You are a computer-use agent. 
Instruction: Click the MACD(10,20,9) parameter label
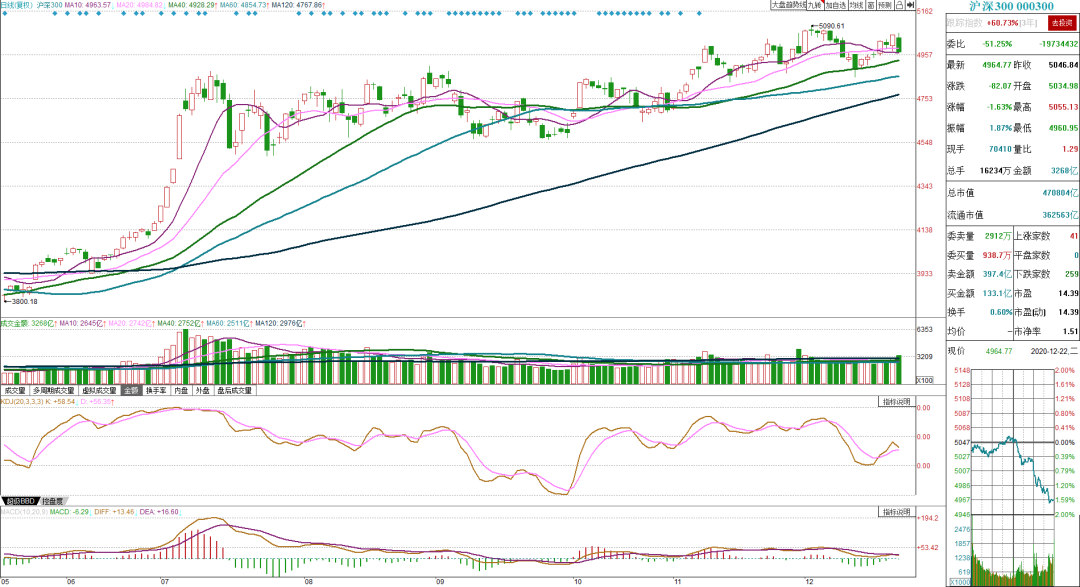coord(24,512)
